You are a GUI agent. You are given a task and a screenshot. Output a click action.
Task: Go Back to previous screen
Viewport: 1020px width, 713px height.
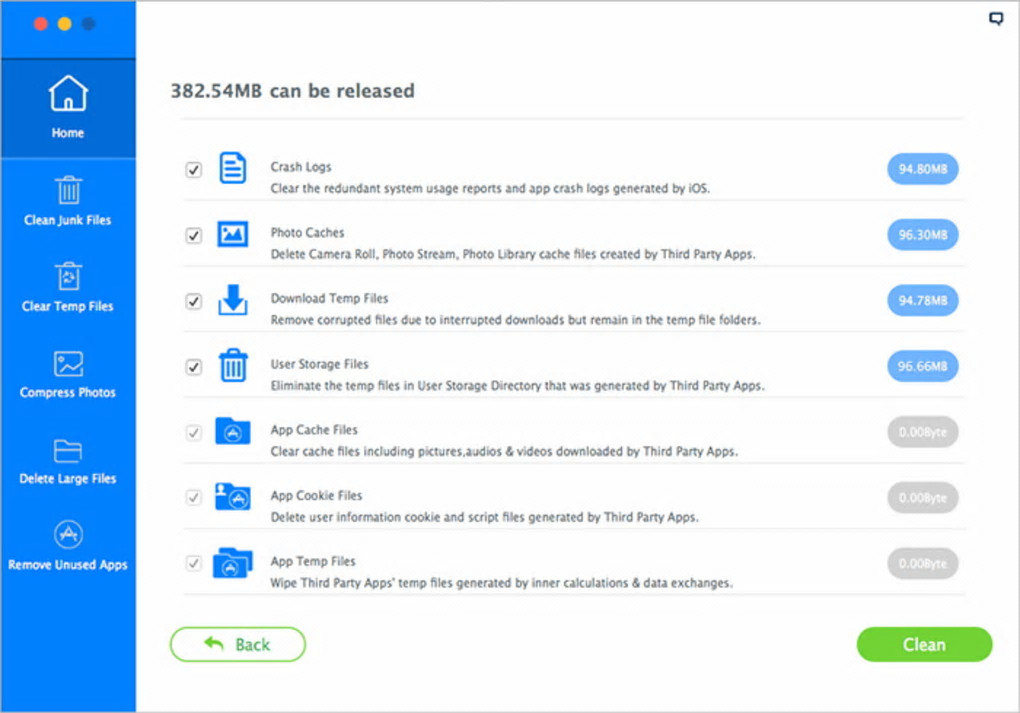pyautogui.click(x=238, y=645)
